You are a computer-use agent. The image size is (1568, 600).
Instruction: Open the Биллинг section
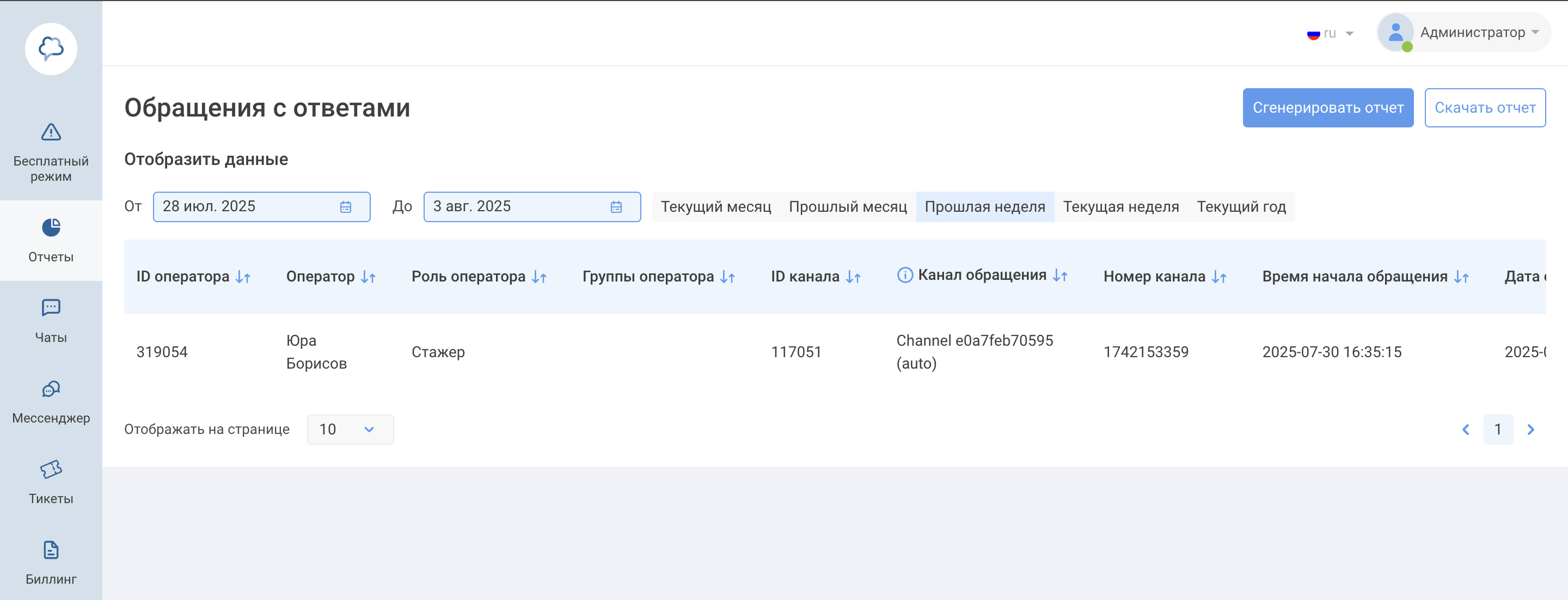51,563
